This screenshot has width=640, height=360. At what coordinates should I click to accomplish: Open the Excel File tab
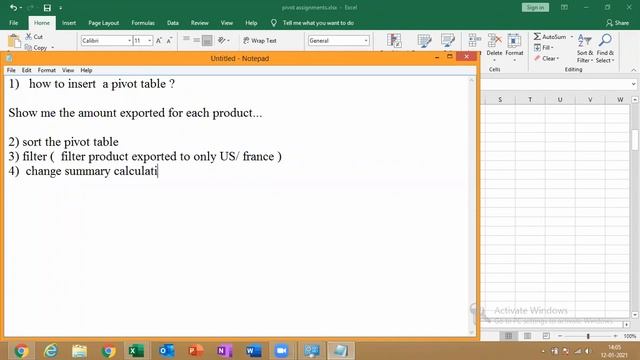pyautogui.click(x=13, y=23)
